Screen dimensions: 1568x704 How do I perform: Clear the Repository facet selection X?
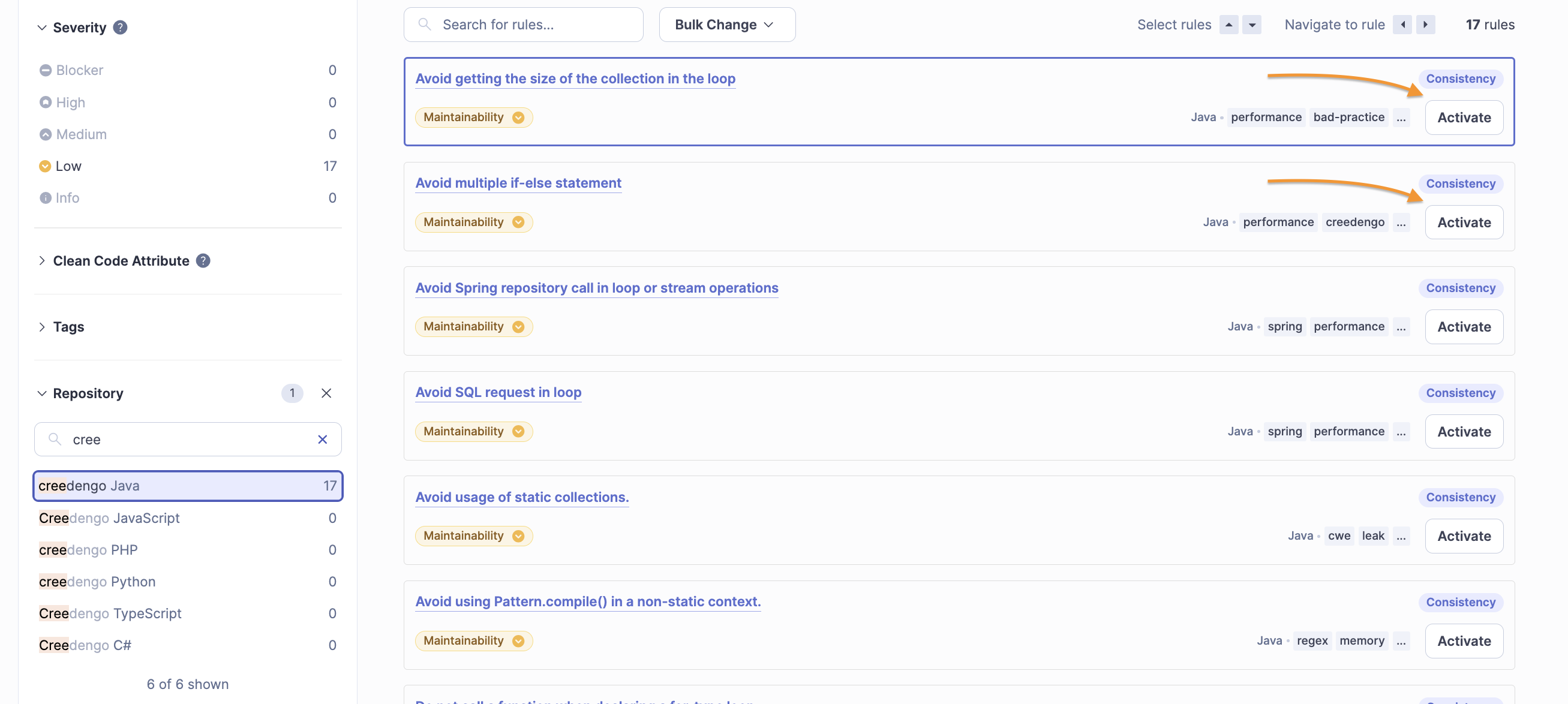pos(326,393)
